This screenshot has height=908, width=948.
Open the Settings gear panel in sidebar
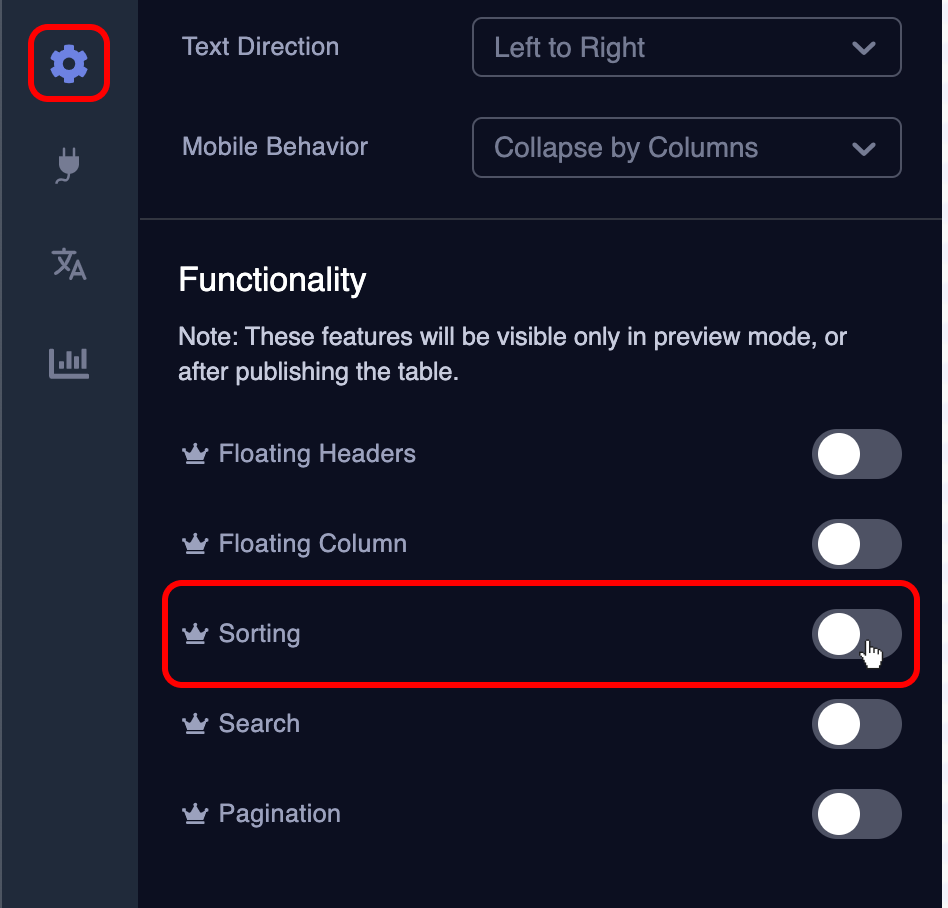pyautogui.click(x=67, y=63)
